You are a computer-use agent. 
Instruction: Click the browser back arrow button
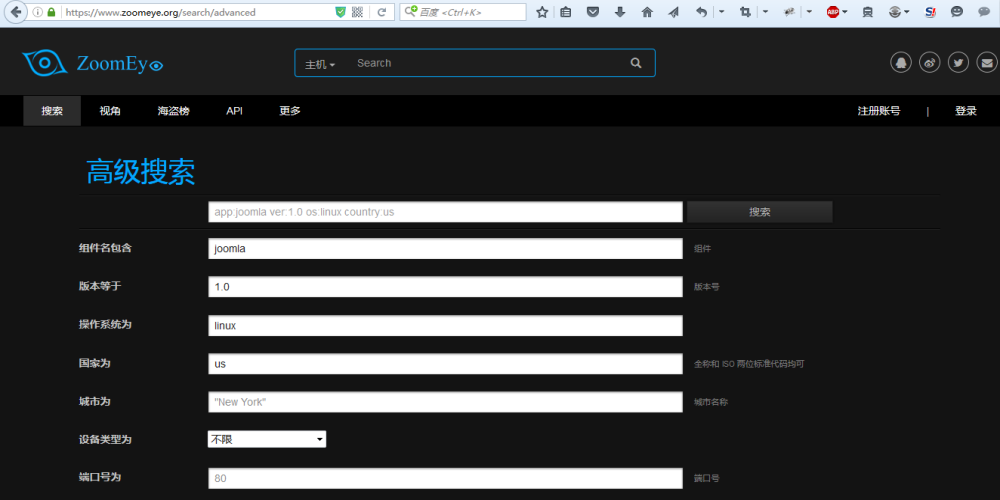pyautogui.click(x=15, y=12)
